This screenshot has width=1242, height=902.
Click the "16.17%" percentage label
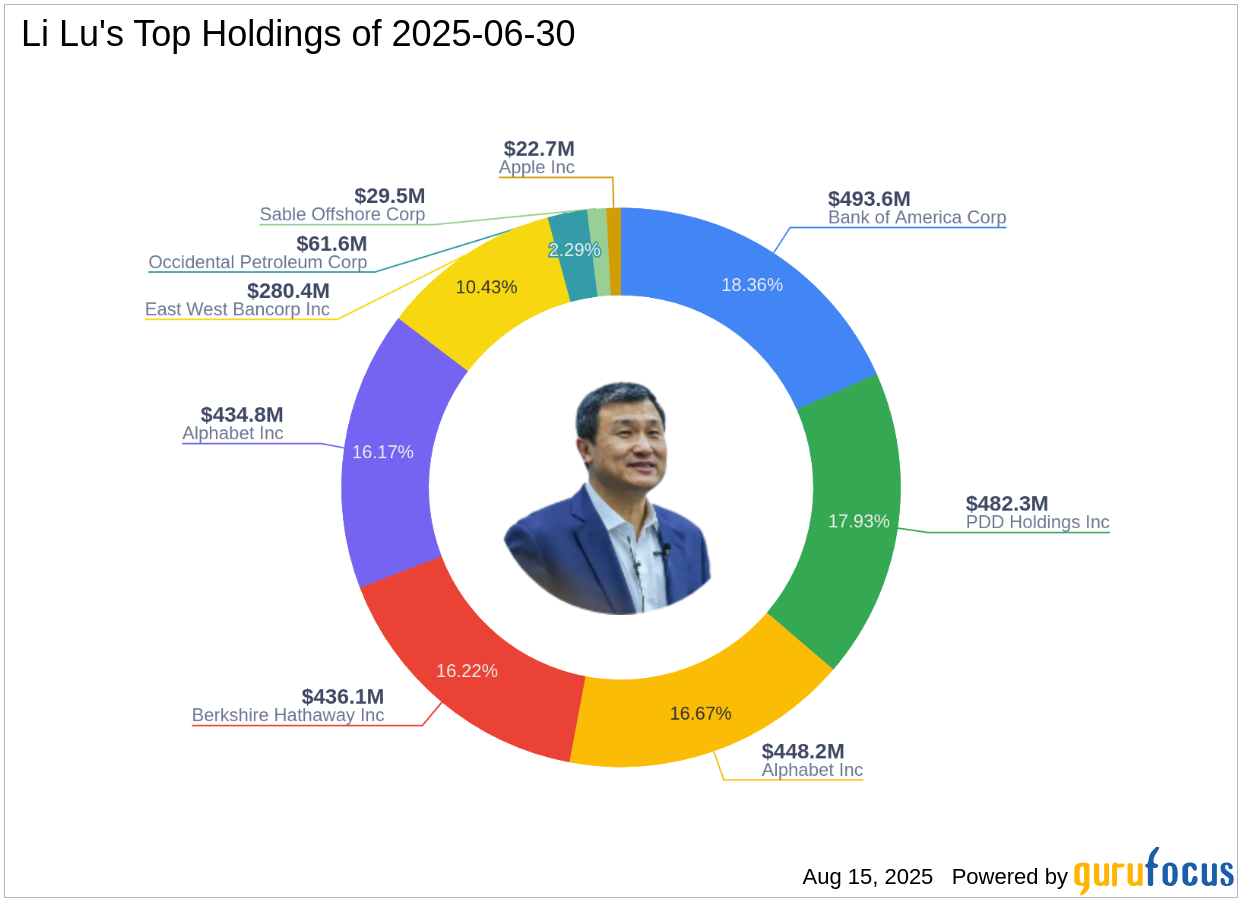coord(383,451)
